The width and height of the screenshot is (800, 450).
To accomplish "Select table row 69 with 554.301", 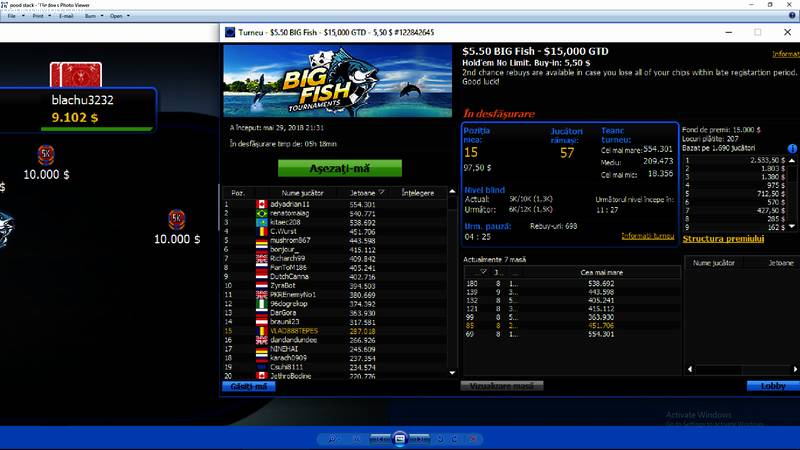I will 571,334.
